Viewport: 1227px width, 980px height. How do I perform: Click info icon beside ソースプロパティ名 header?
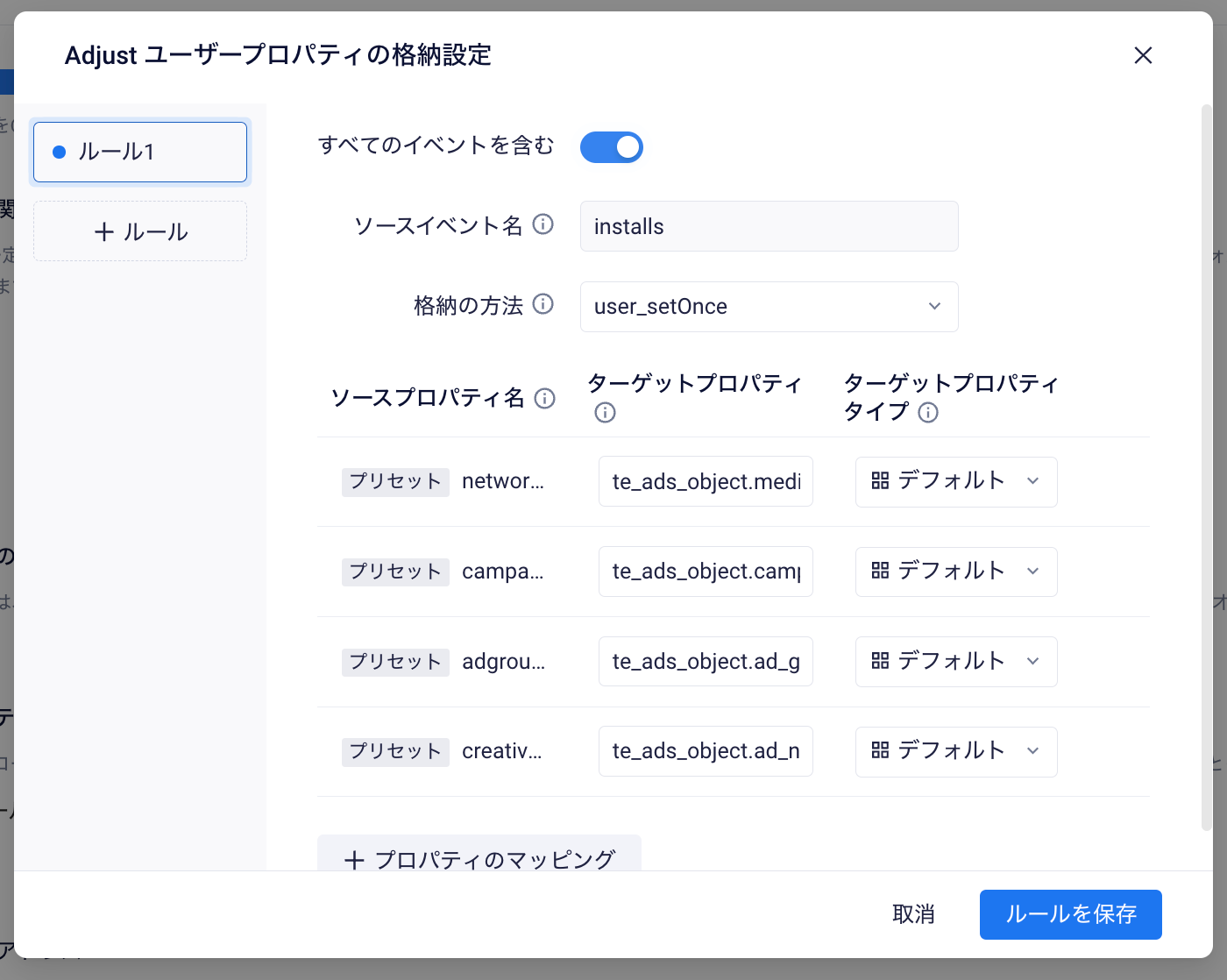point(545,399)
